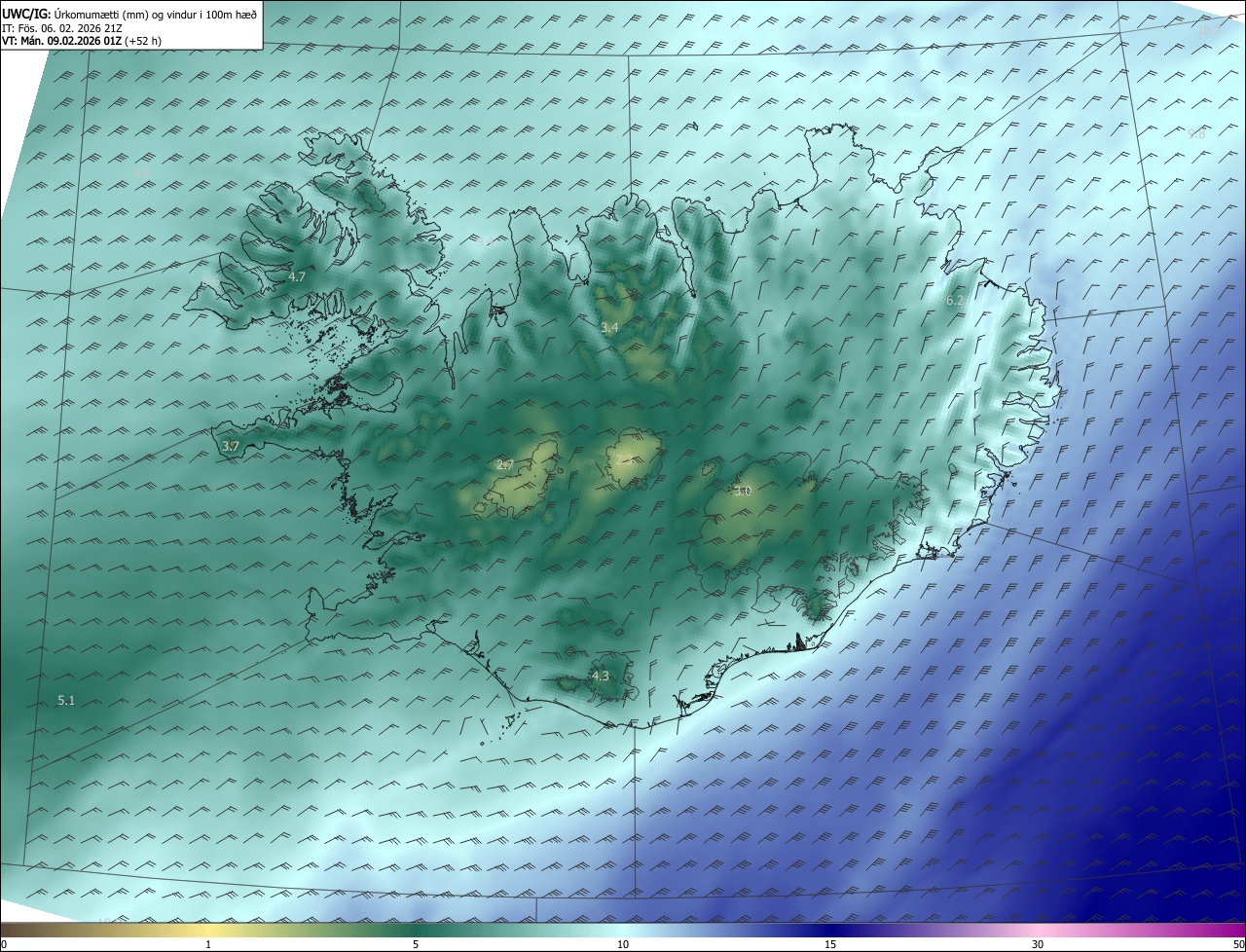The width and height of the screenshot is (1246, 952).
Task: Click the '1' tick on the colour scale
Action: click(208, 944)
